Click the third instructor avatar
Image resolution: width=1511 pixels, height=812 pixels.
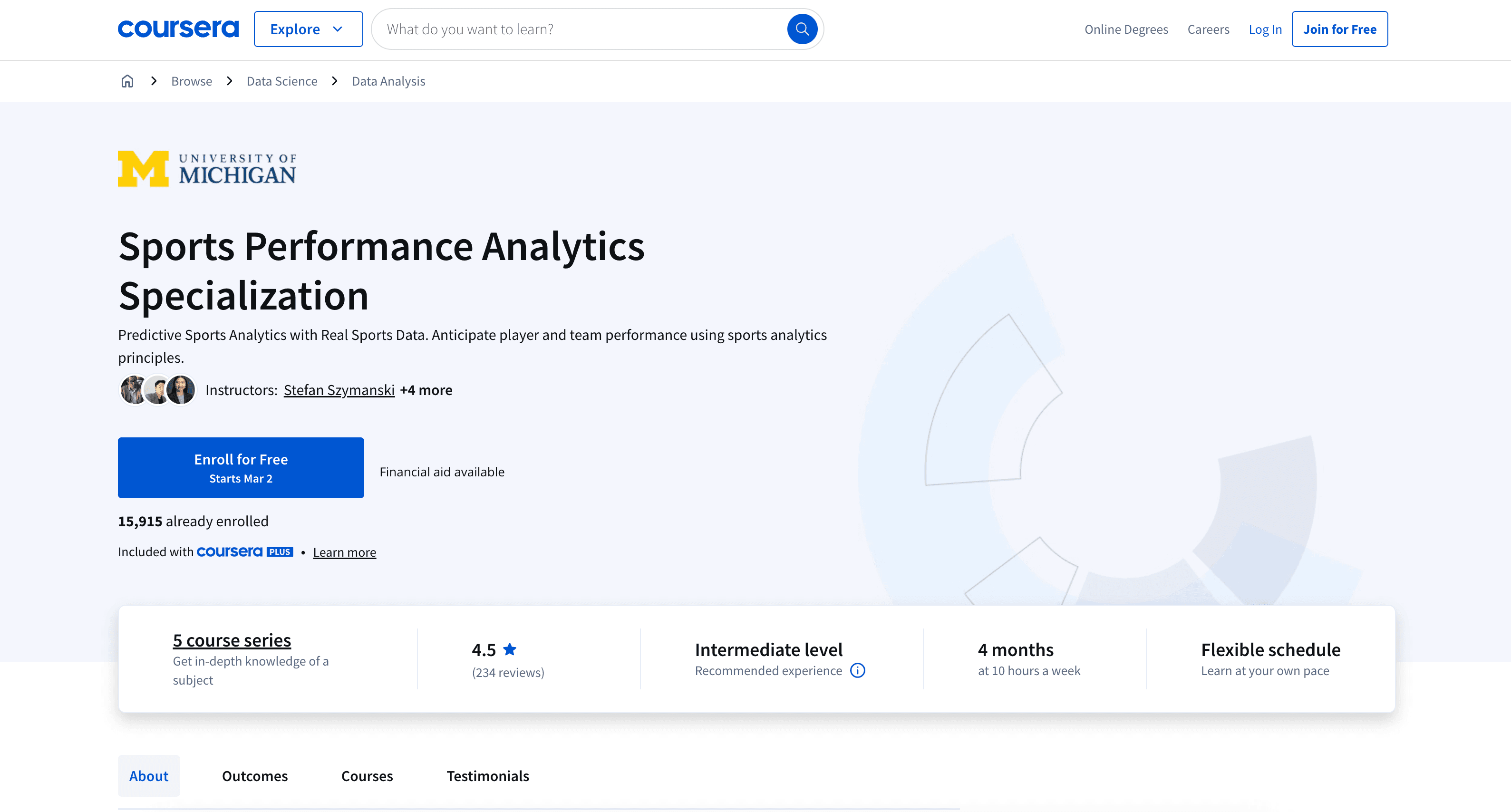click(x=181, y=390)
